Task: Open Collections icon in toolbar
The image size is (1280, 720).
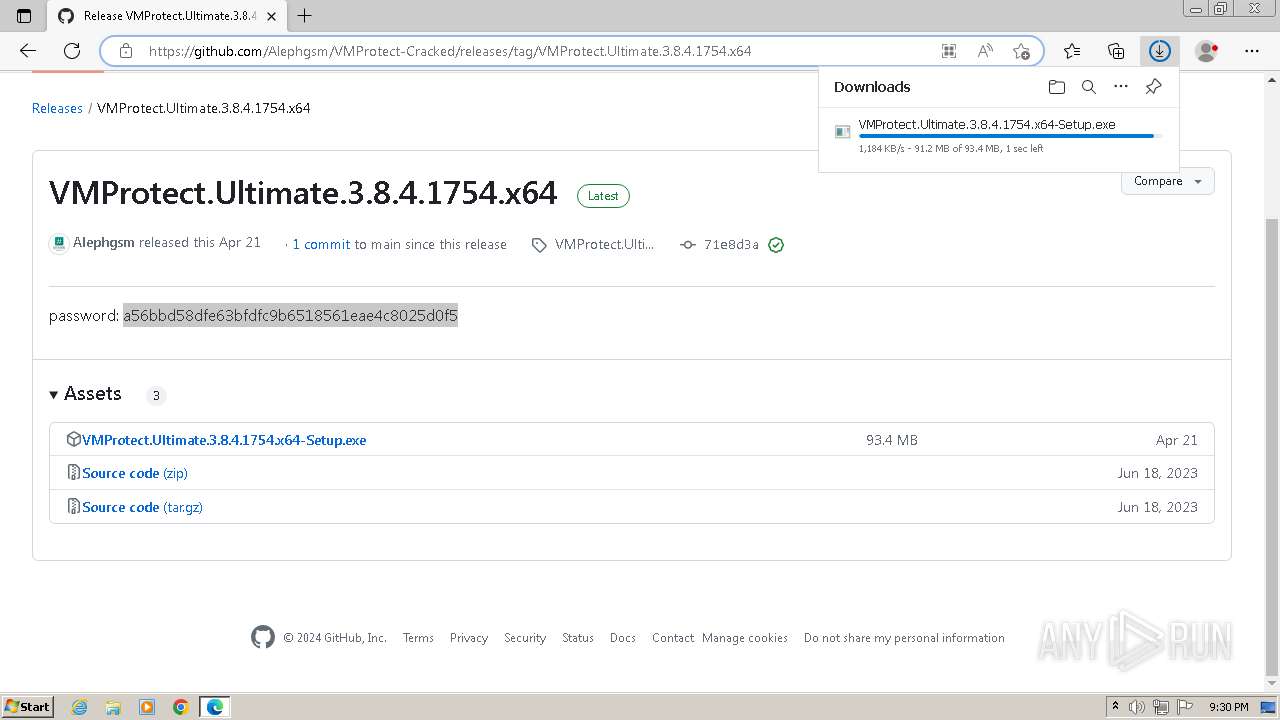Action: pyautogui.click(x=1116, y=51)
